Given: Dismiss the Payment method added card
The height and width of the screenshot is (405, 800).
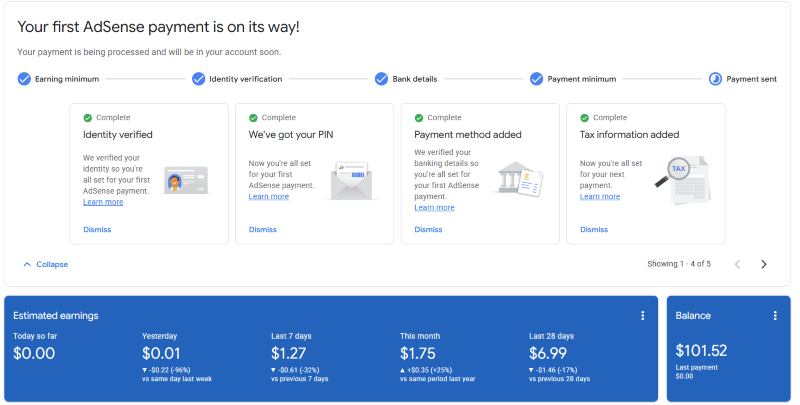Looking at the screenshot, I should pyautogui.click(x=428, y=229).
